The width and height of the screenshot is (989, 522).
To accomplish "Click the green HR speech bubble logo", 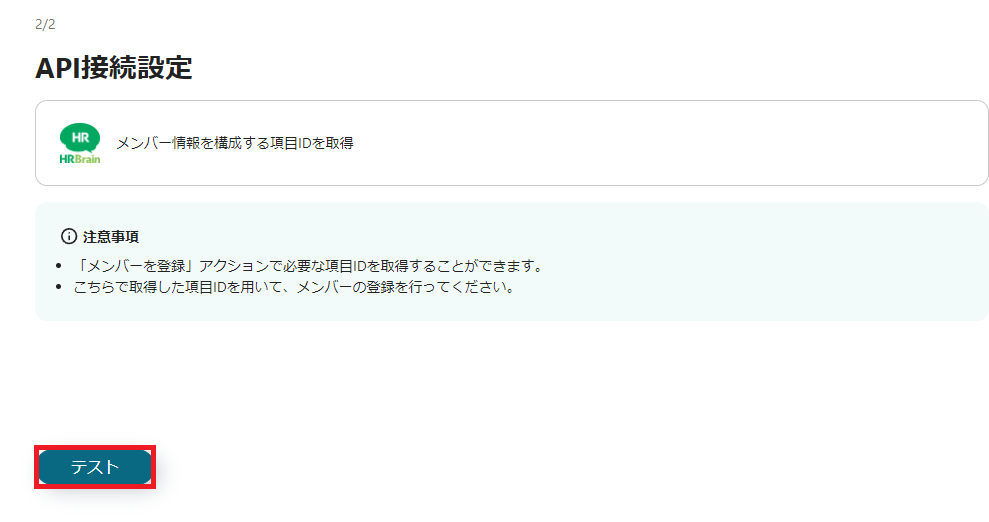I will pyautogui.click(x=79, y=137).
